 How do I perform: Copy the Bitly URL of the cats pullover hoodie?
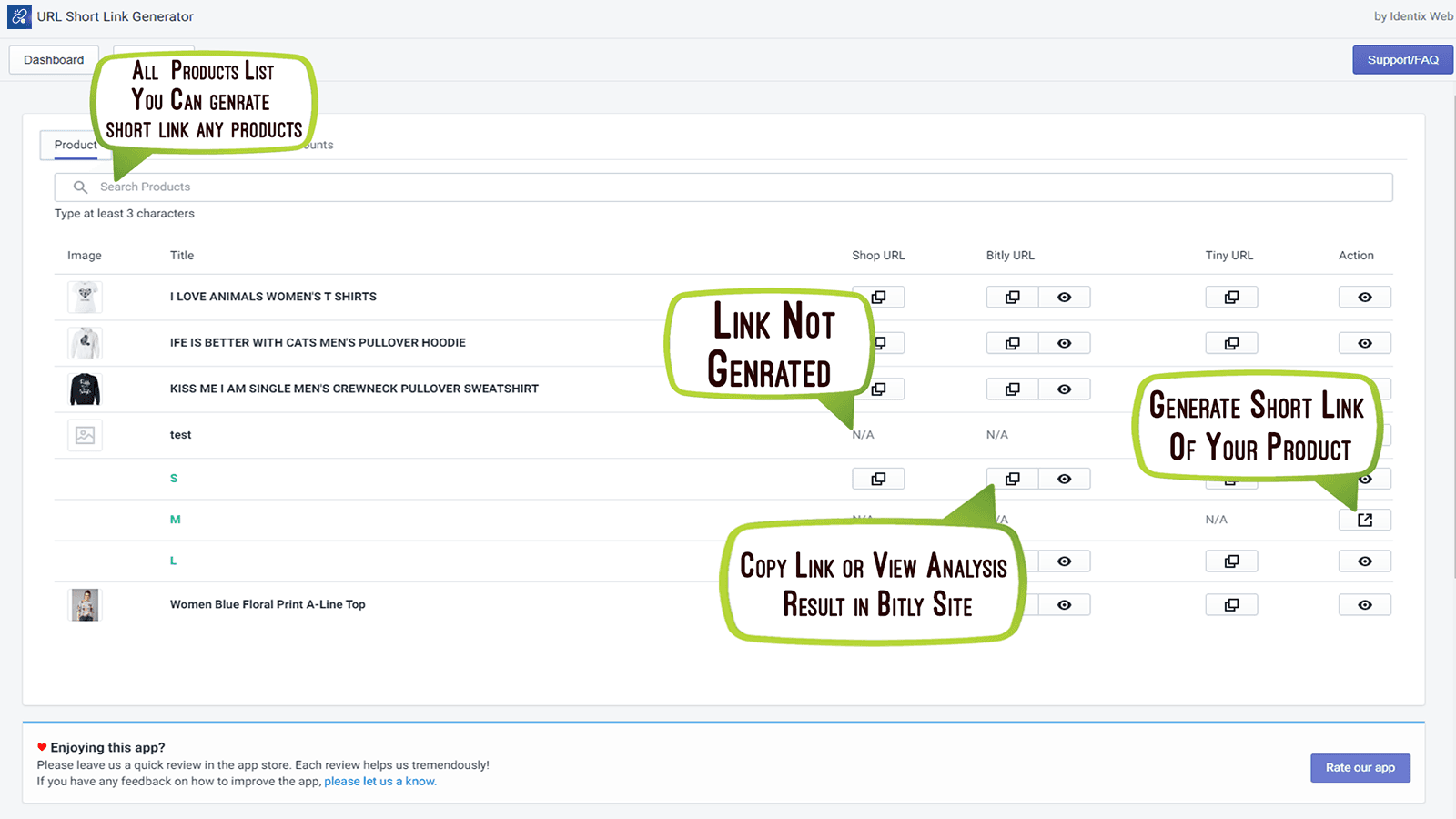coord(1011,343)
